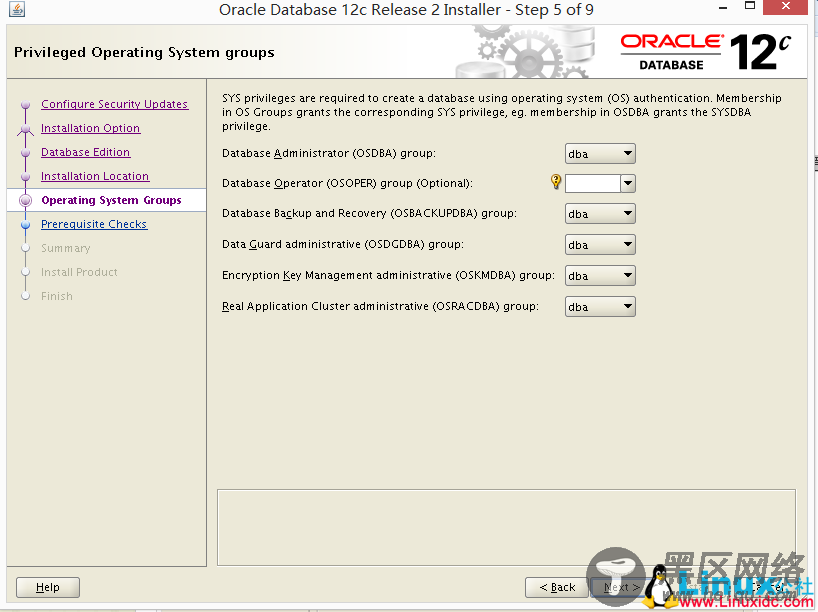818x612 pixels.
Task: Click the Data Guard administrative (OSDGDBA) label
Action: (x=343, y=244)
